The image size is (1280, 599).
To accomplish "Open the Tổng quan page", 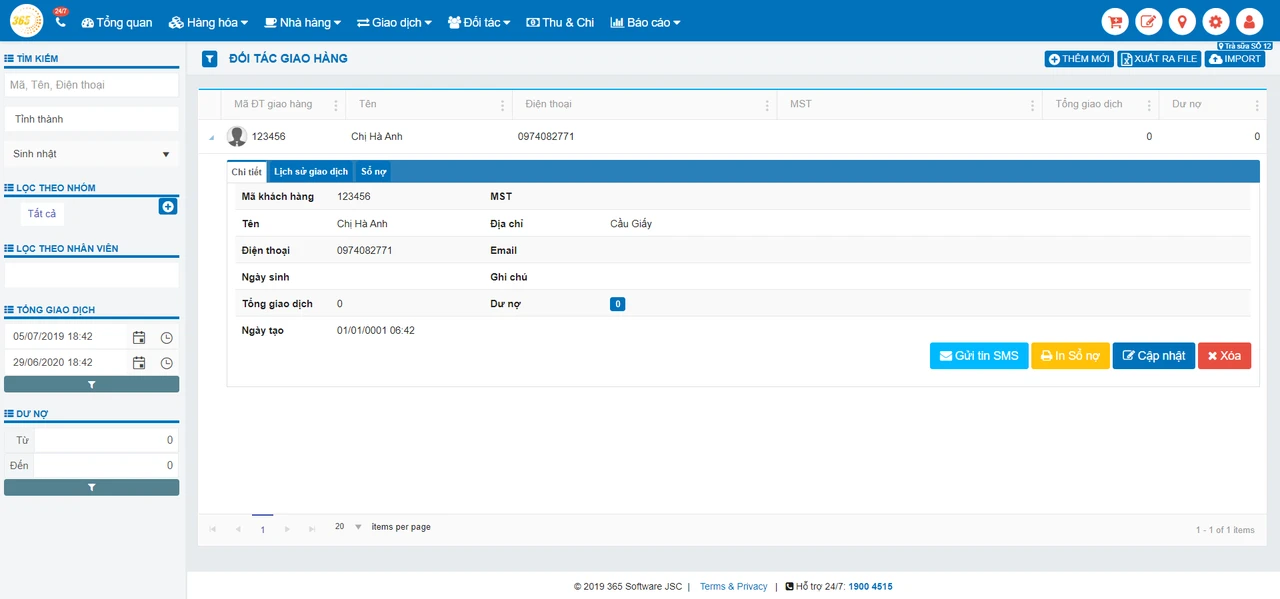I will coord(117,22).
